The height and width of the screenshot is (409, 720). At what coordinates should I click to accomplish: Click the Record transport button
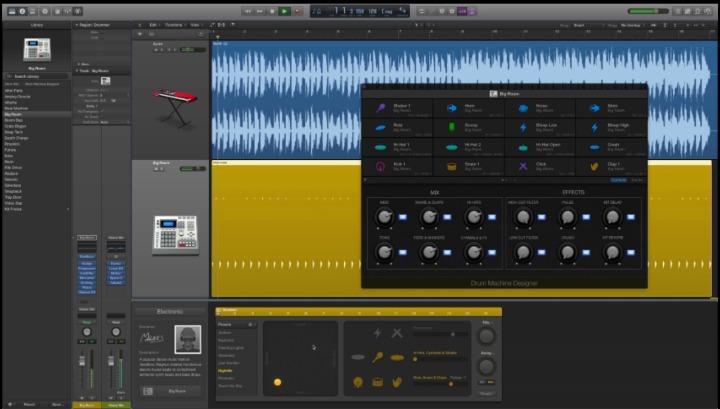tap(299, 11)
